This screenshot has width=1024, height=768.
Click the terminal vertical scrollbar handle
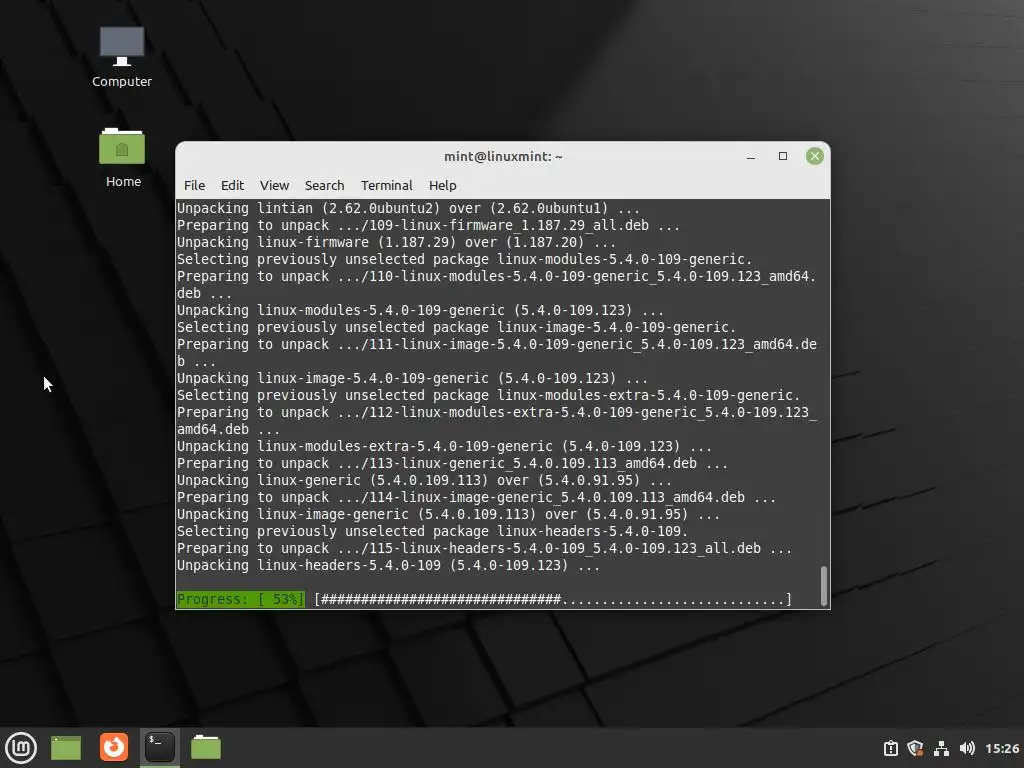point(824,585)
